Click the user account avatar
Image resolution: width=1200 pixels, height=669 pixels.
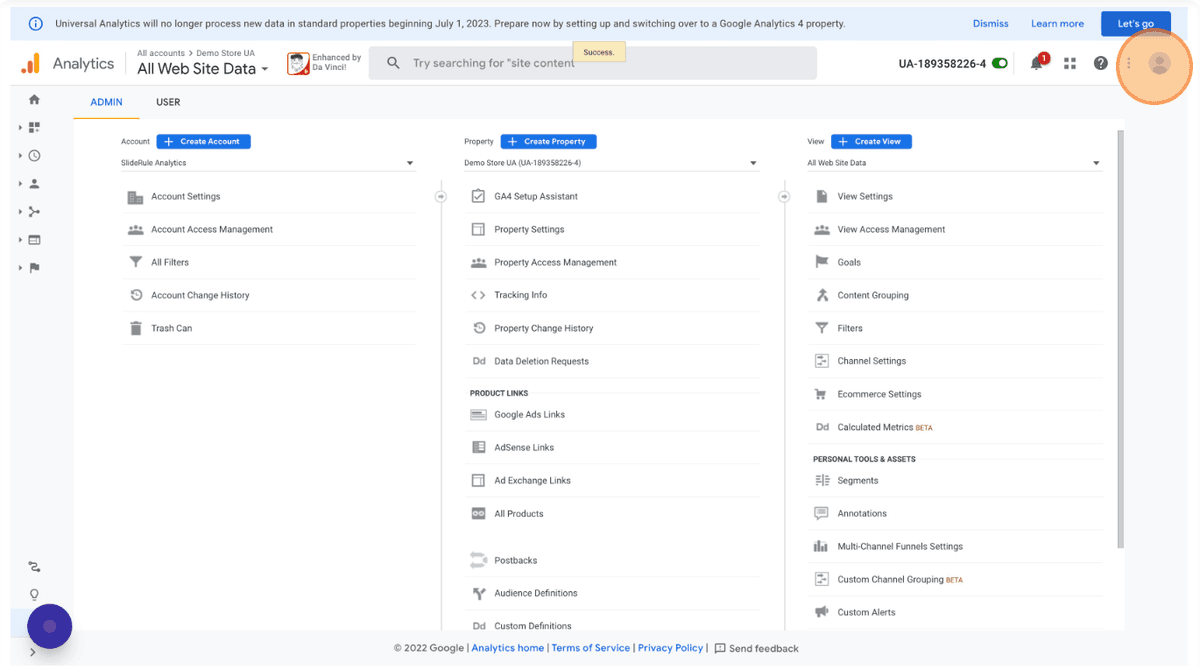tap(1159, 63)
